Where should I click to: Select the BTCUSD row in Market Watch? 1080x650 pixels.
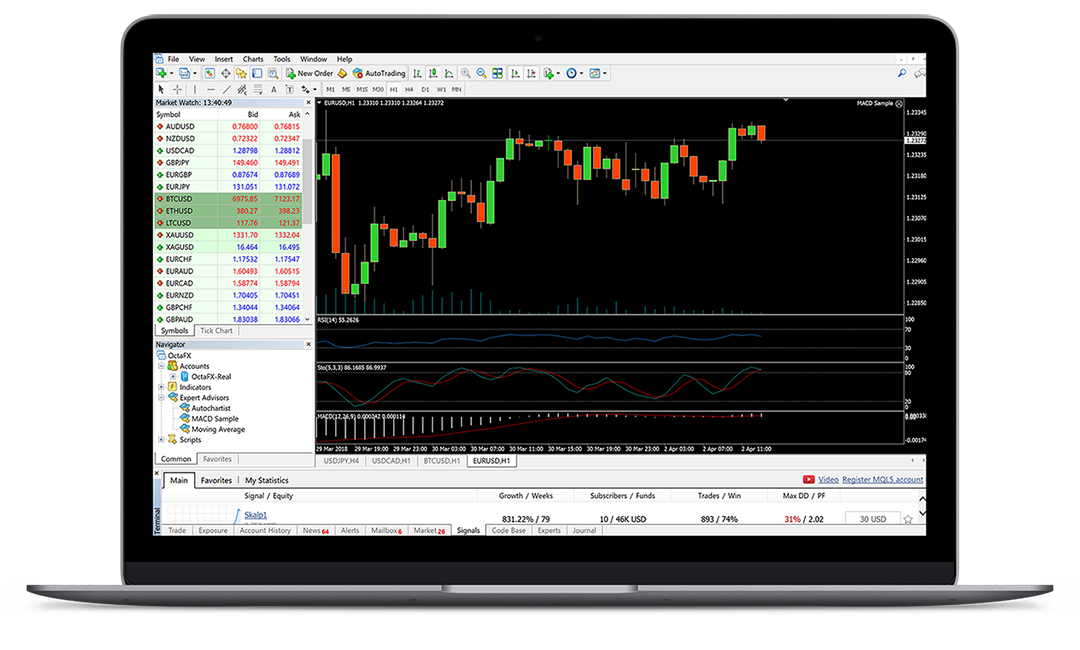[228, 199]
